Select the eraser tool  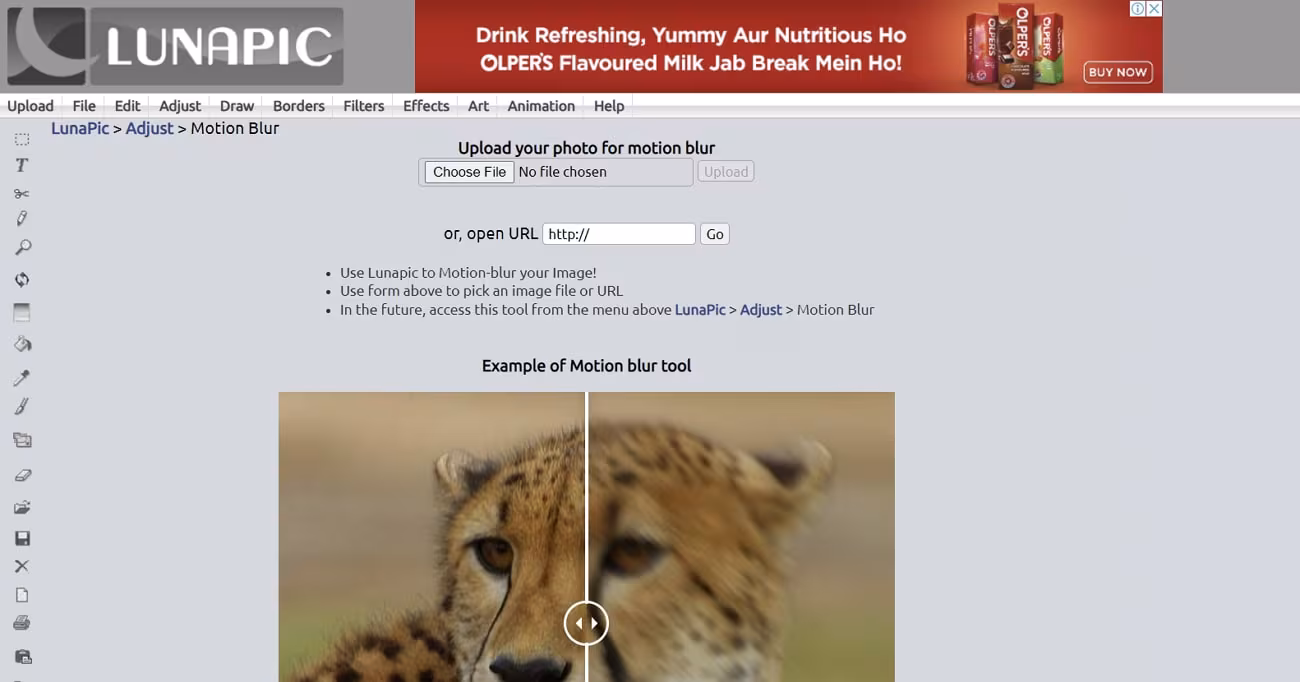pos(22,475)
